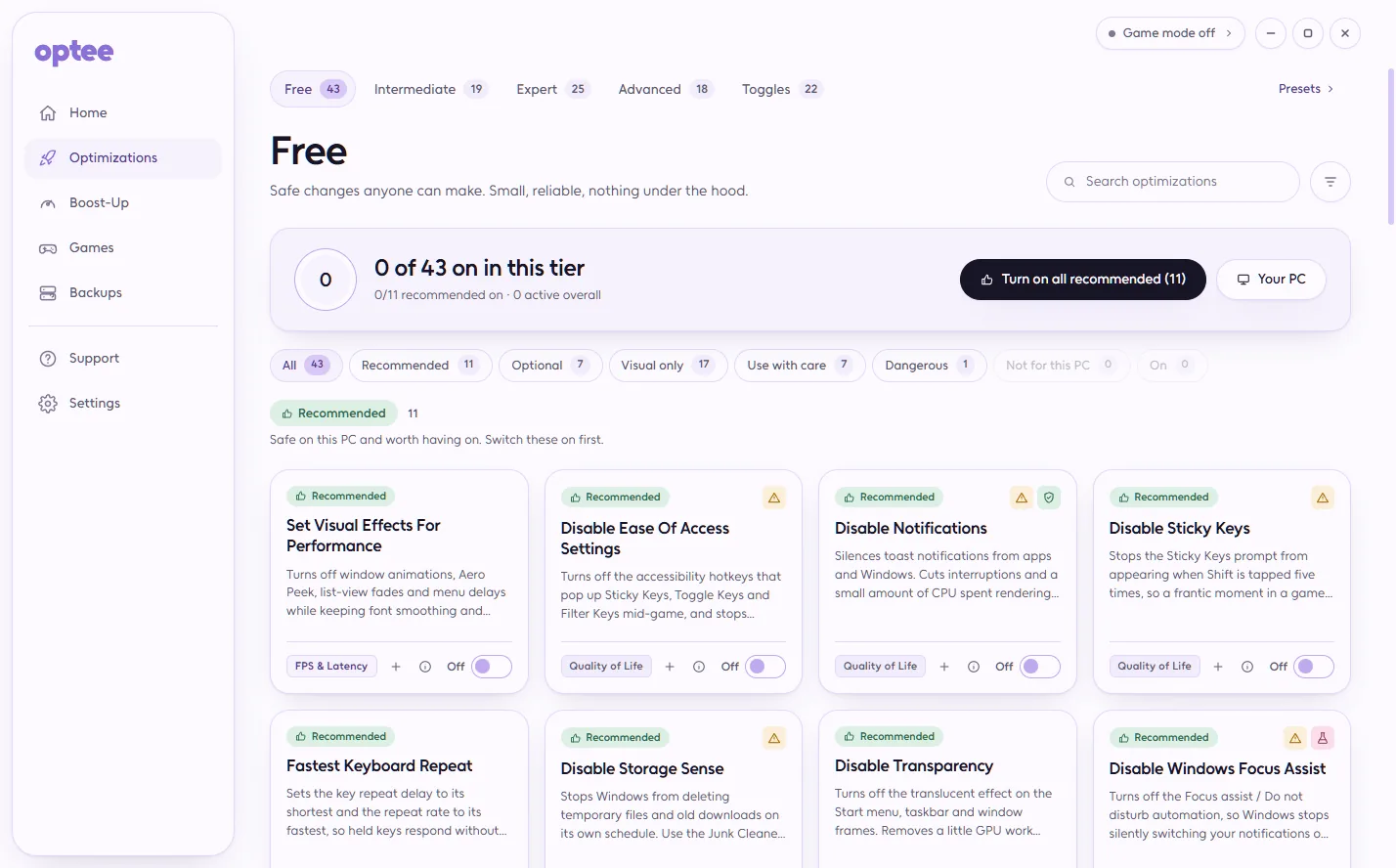
Task: Open the Your PC button
Action: click(x=1271, y=280)
